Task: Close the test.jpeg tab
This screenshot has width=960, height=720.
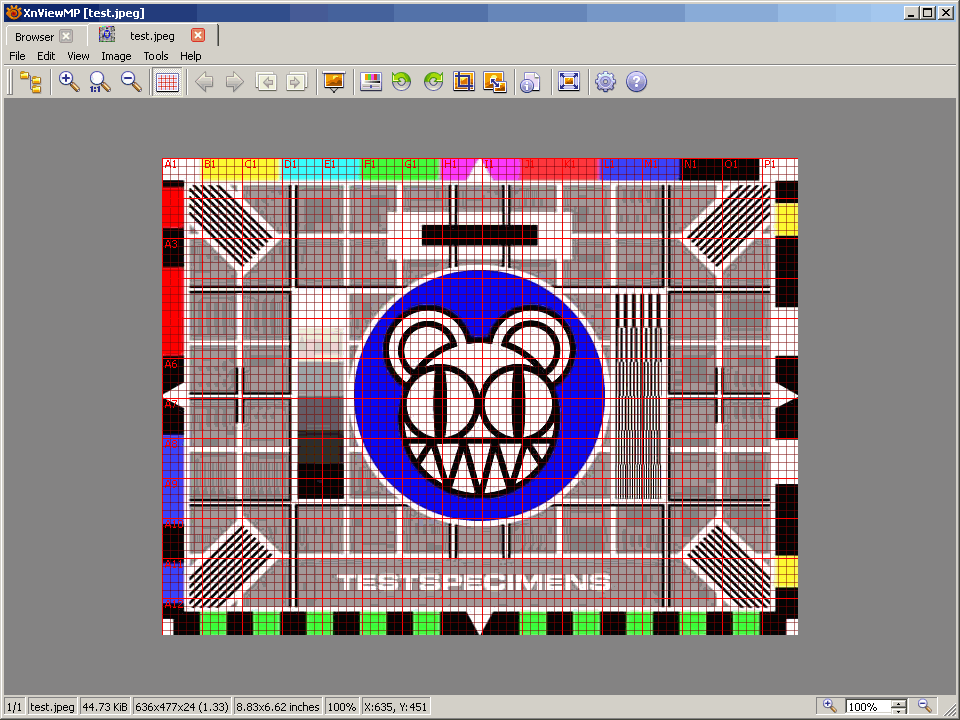Action: tap(198, 36)
